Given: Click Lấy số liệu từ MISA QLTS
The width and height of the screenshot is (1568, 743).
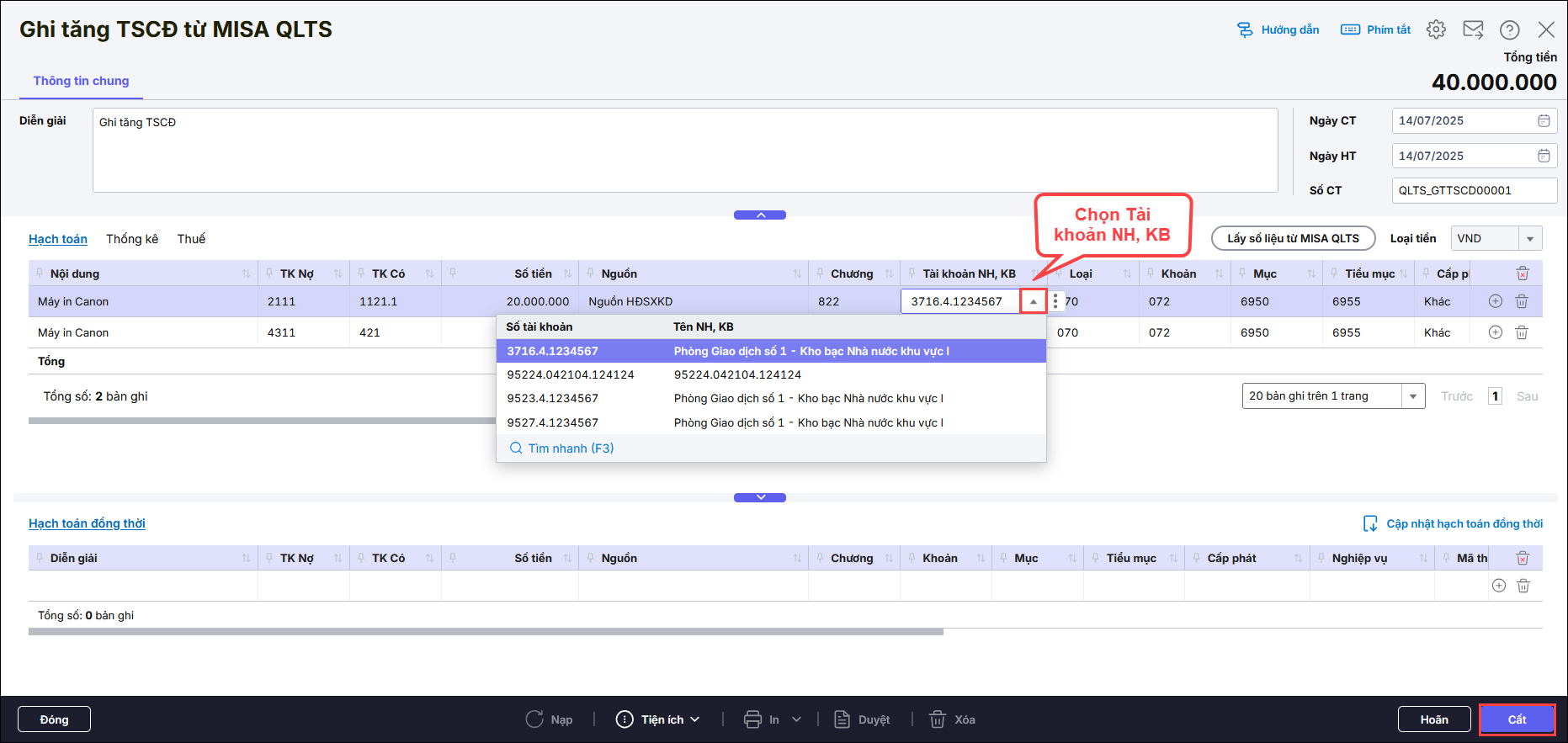Looking at the screenshot, I should click(x=1293, y=239).
